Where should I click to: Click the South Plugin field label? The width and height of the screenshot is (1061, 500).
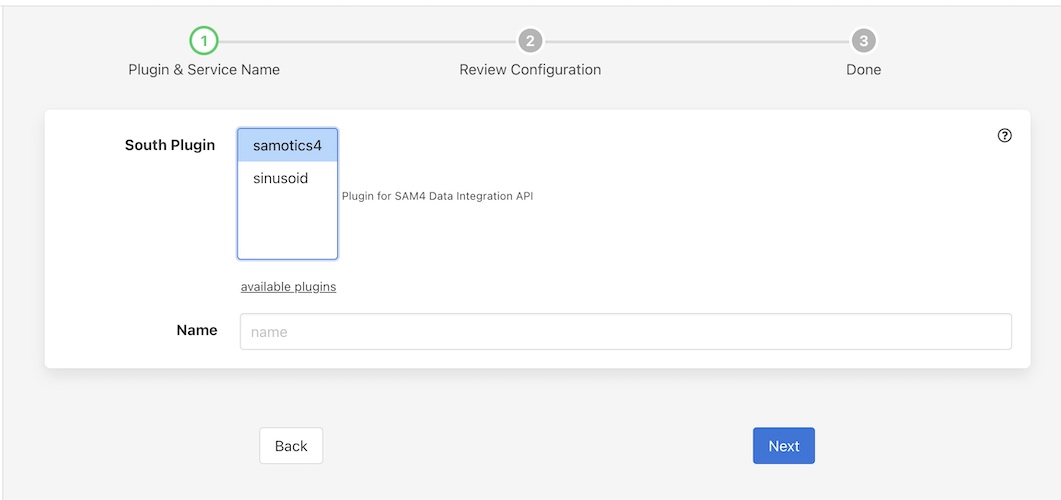click(169, 145)
